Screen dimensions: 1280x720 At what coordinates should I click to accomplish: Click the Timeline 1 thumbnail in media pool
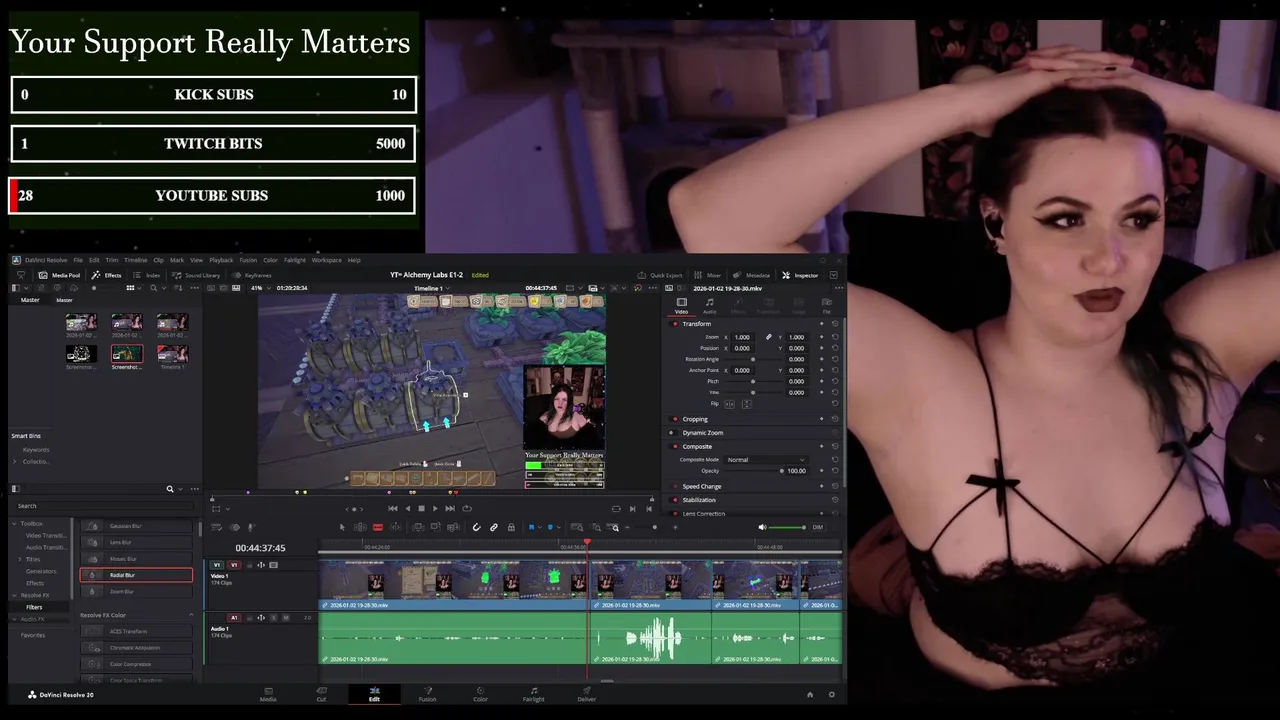(172, 353)
